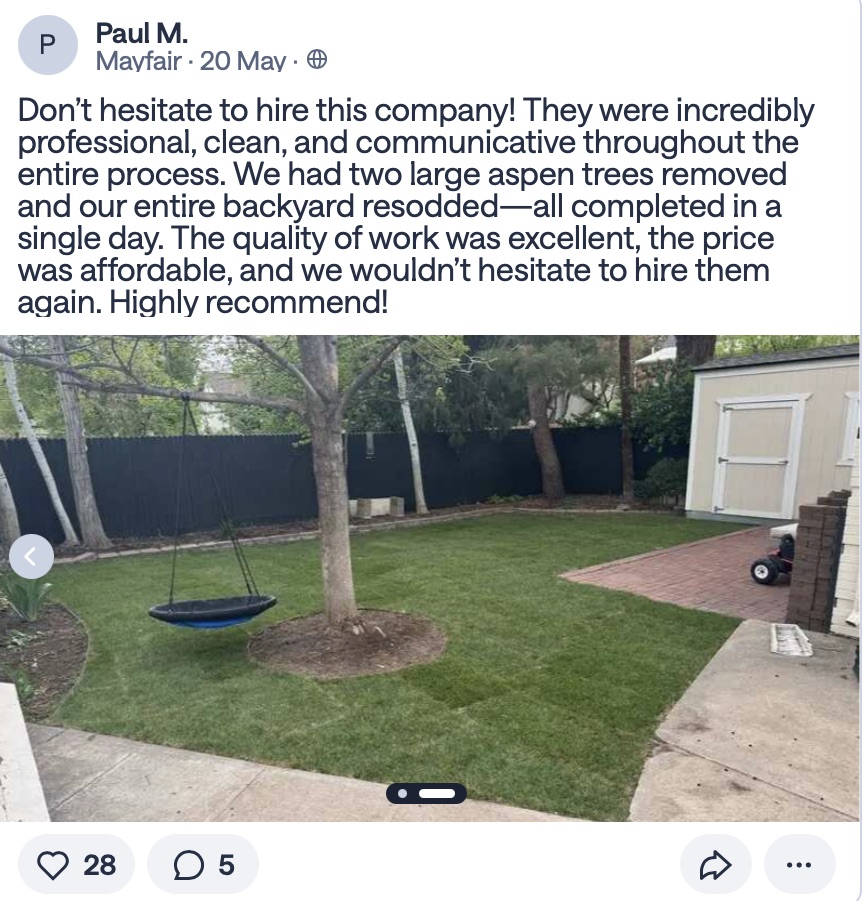Image resolution: width=867 pixels, height=901 pixels.
Task: Open the comments bubble icon
Action: (189, 865)
